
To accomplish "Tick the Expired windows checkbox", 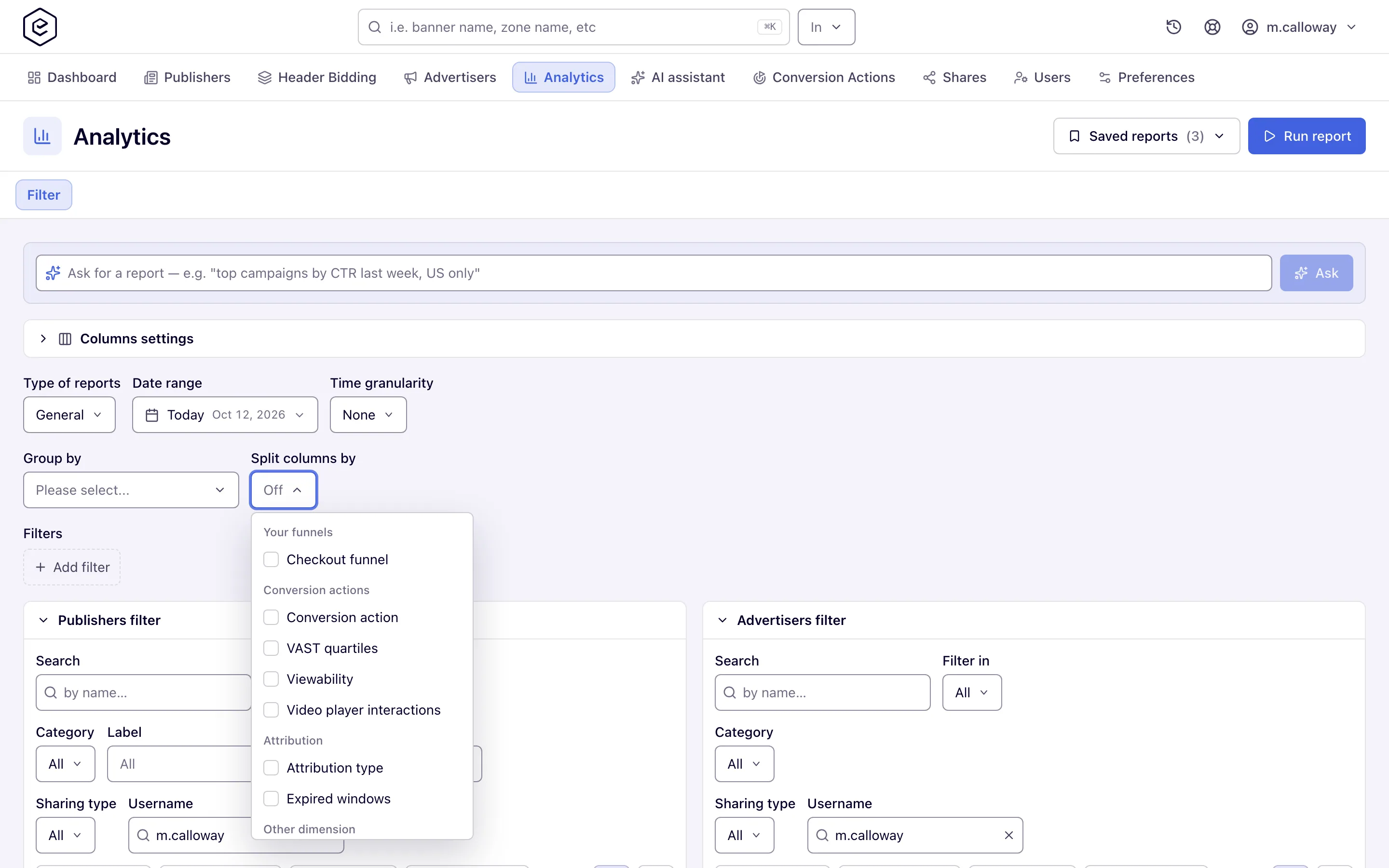I will tap(271, 799).
